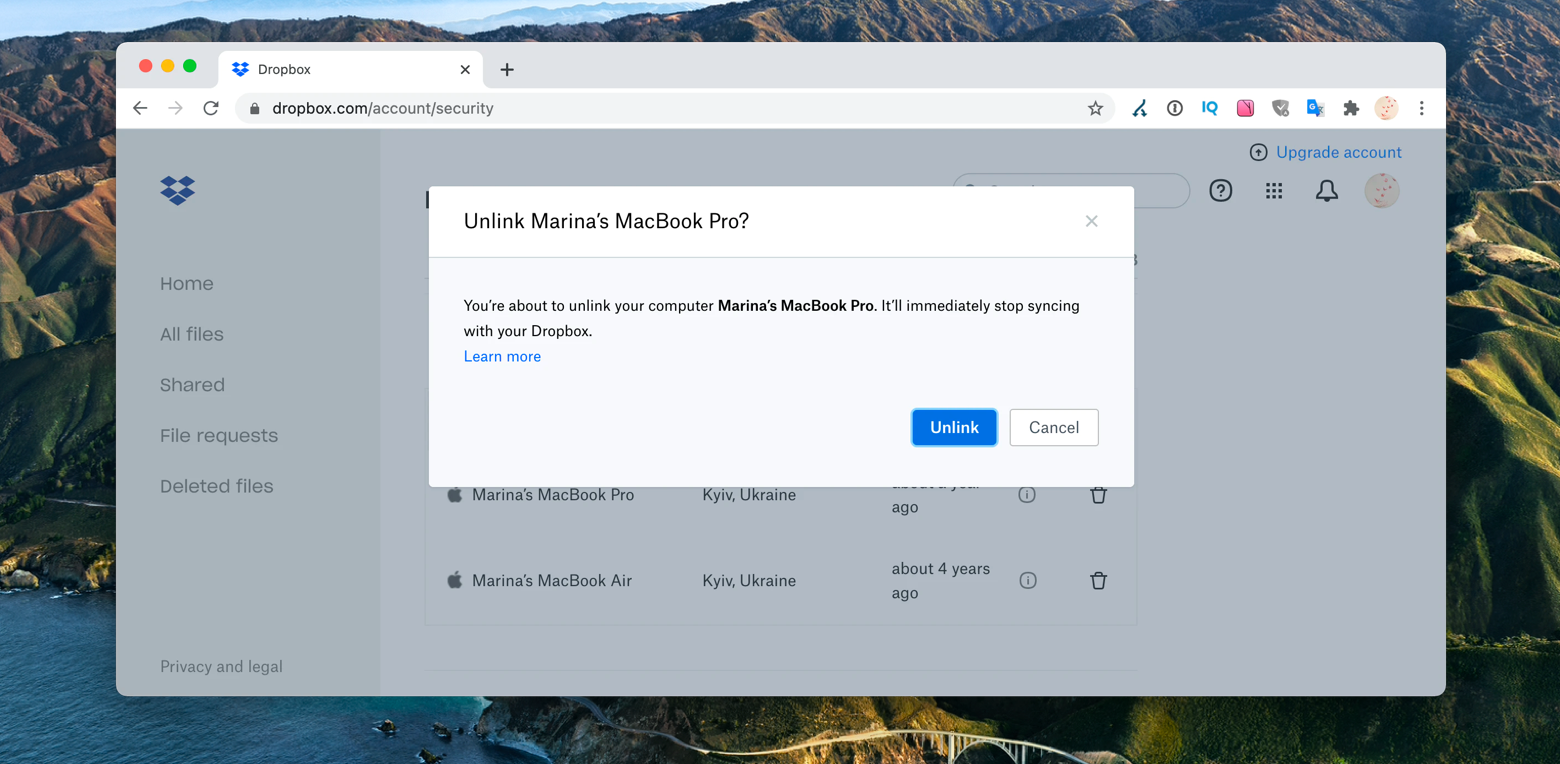Click the address bar URL
1560x764 pixels.
pos(383,108)
